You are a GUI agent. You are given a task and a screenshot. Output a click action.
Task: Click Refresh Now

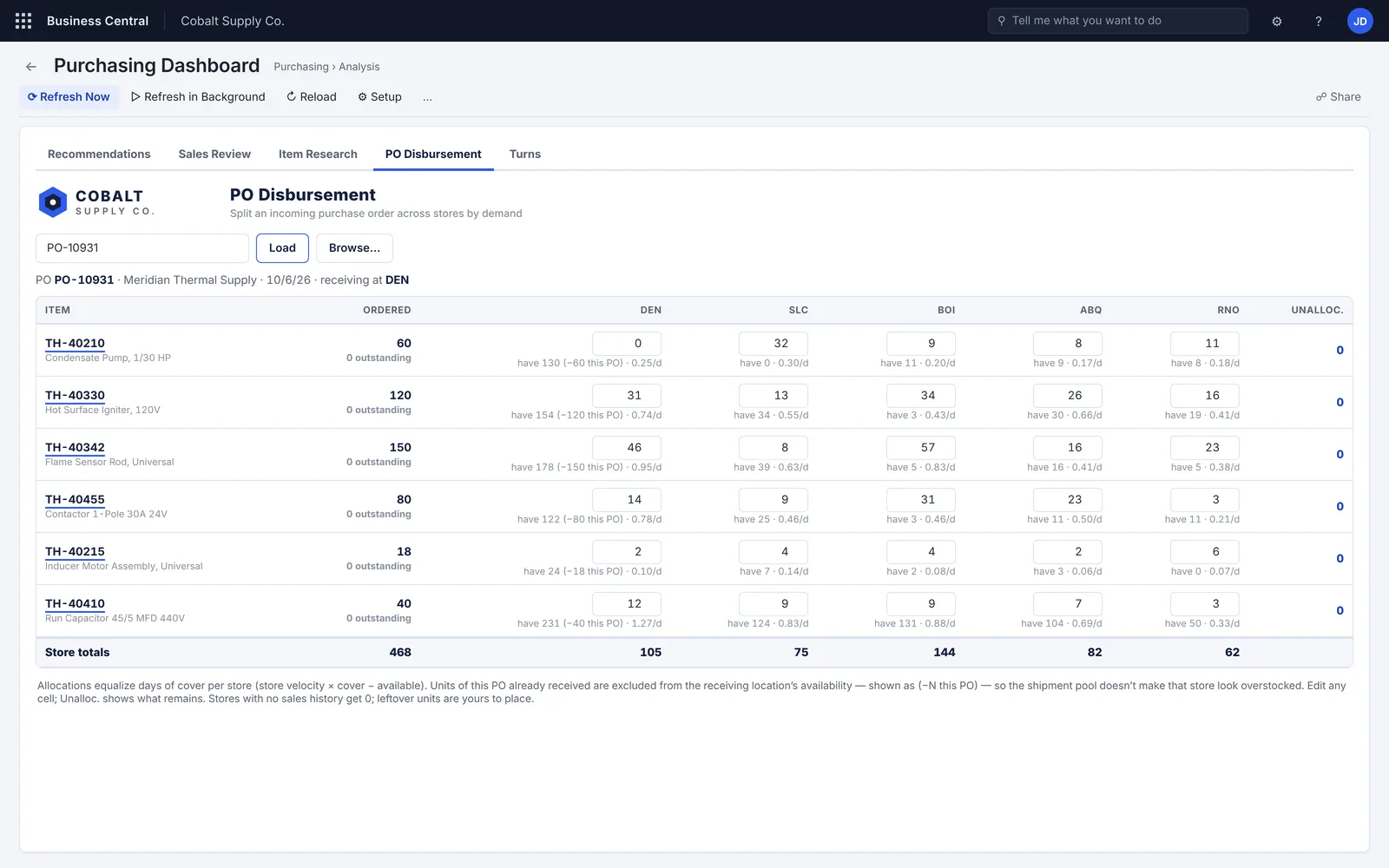(x=69, y=97)
